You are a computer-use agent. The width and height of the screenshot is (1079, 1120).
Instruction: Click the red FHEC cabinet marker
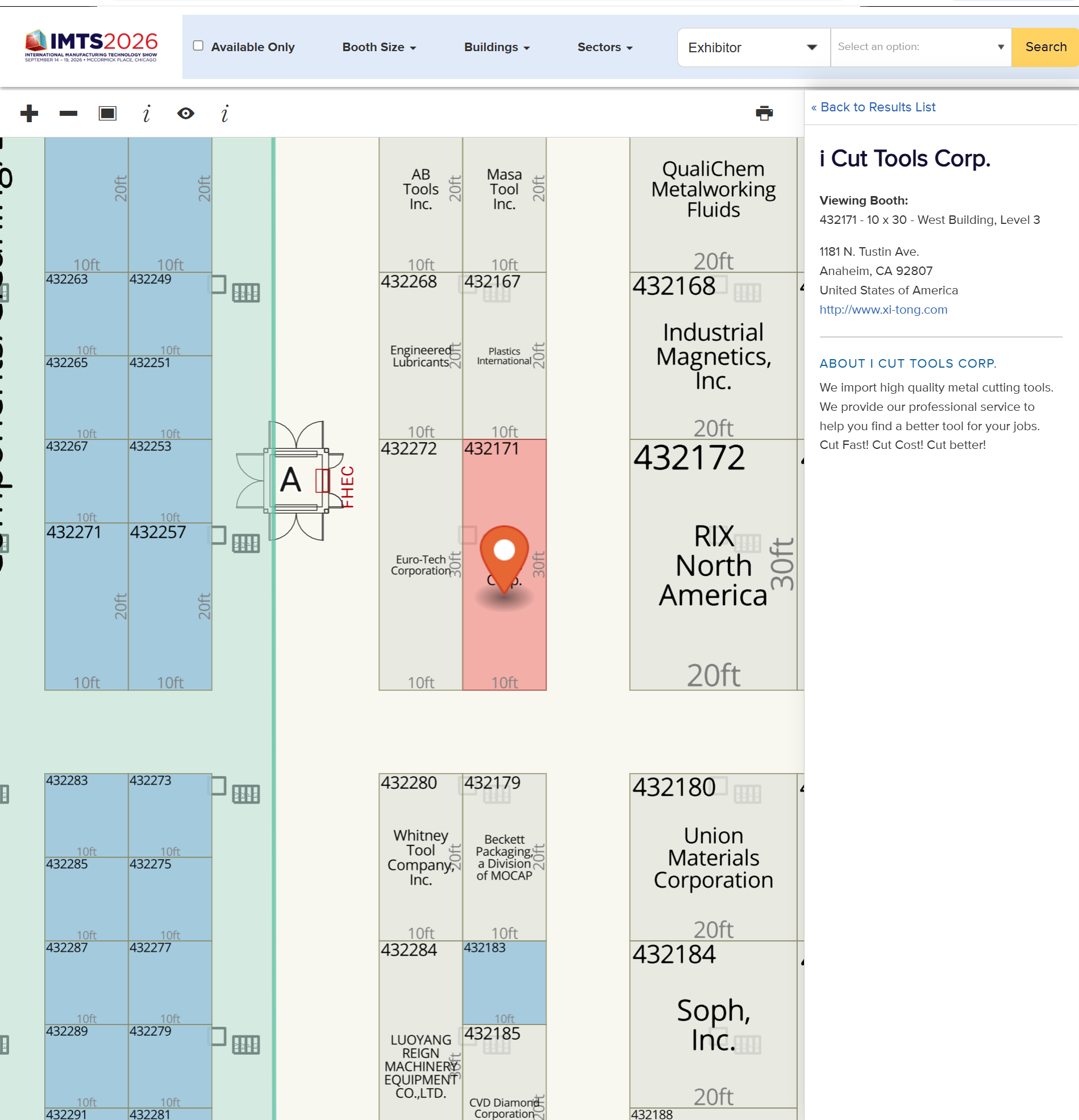(x=347, y=486)
